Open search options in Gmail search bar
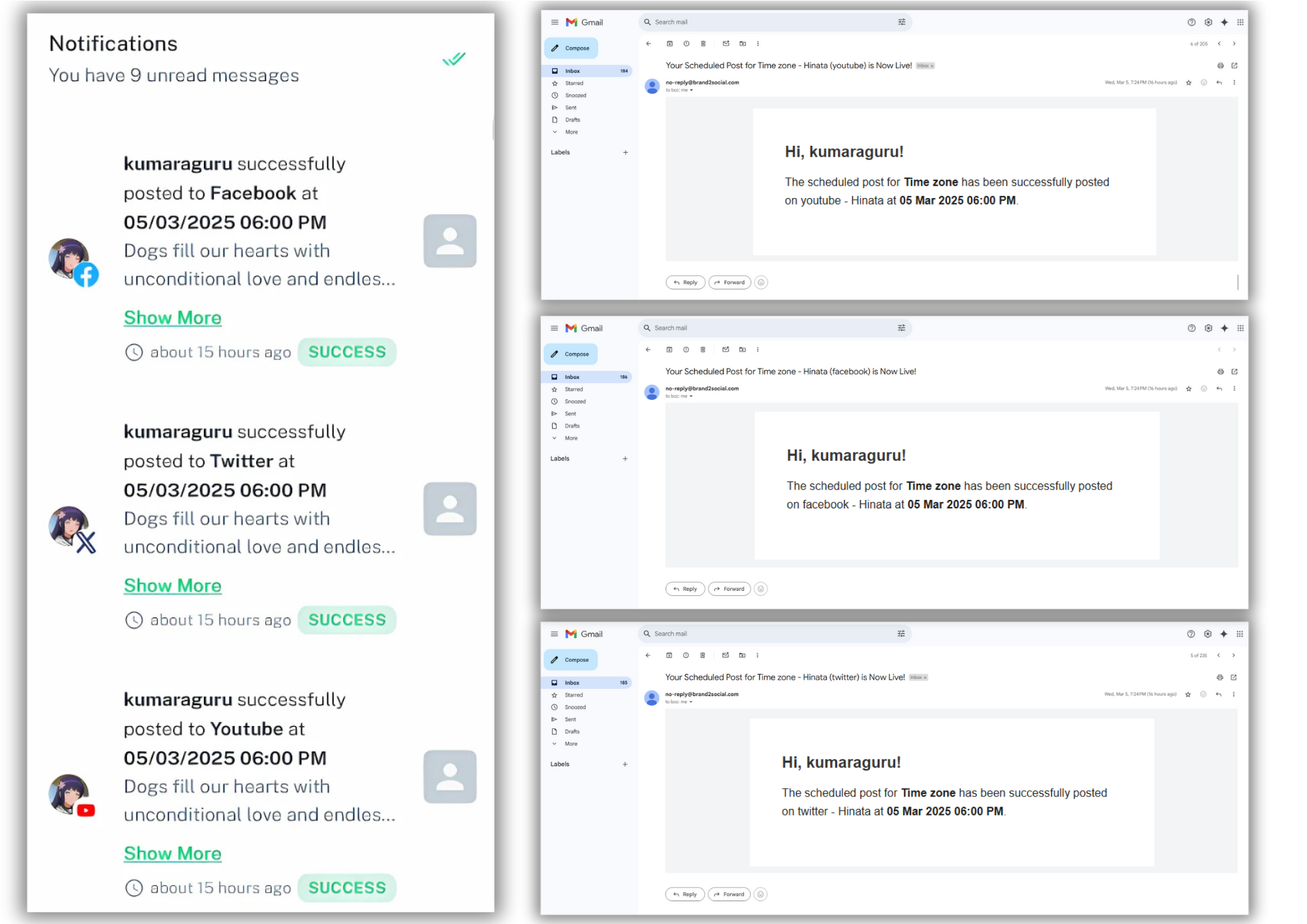Screen dimensions: 1307x924 (x=902, y=22)
